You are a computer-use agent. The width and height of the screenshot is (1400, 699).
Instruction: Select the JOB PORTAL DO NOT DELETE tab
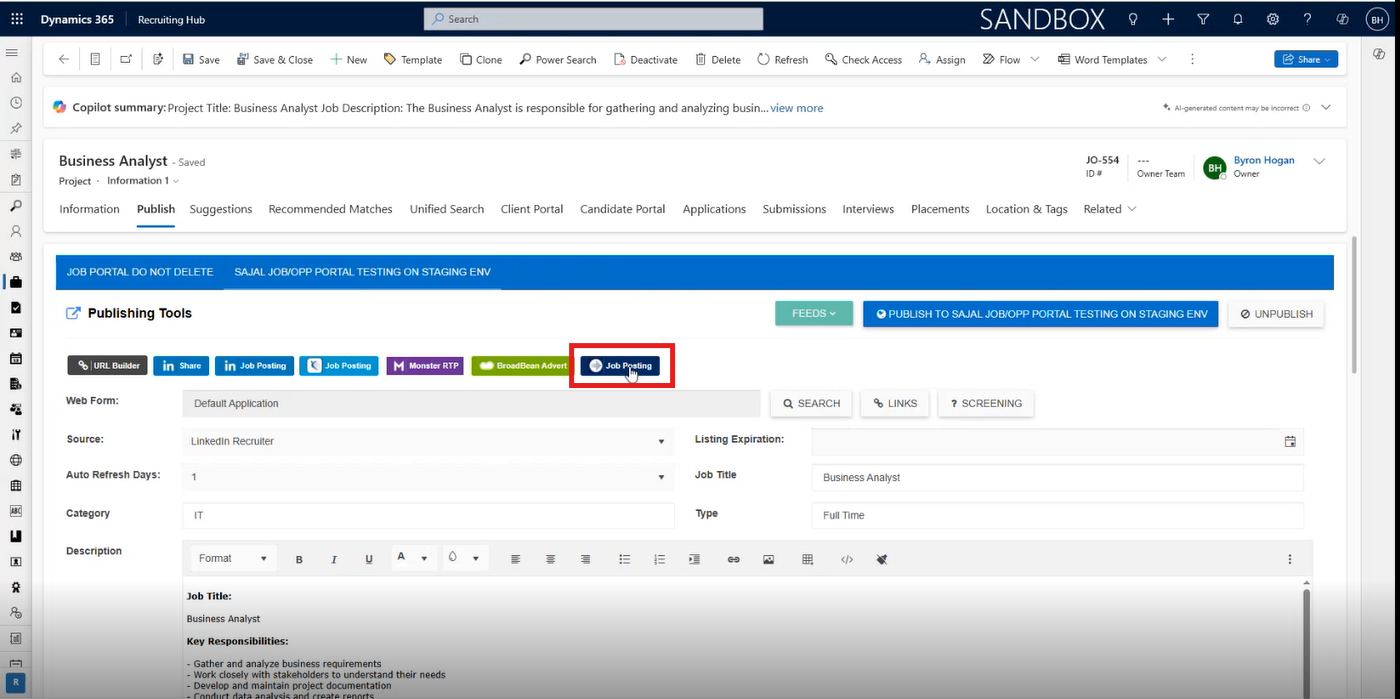(x=140, y=272)
